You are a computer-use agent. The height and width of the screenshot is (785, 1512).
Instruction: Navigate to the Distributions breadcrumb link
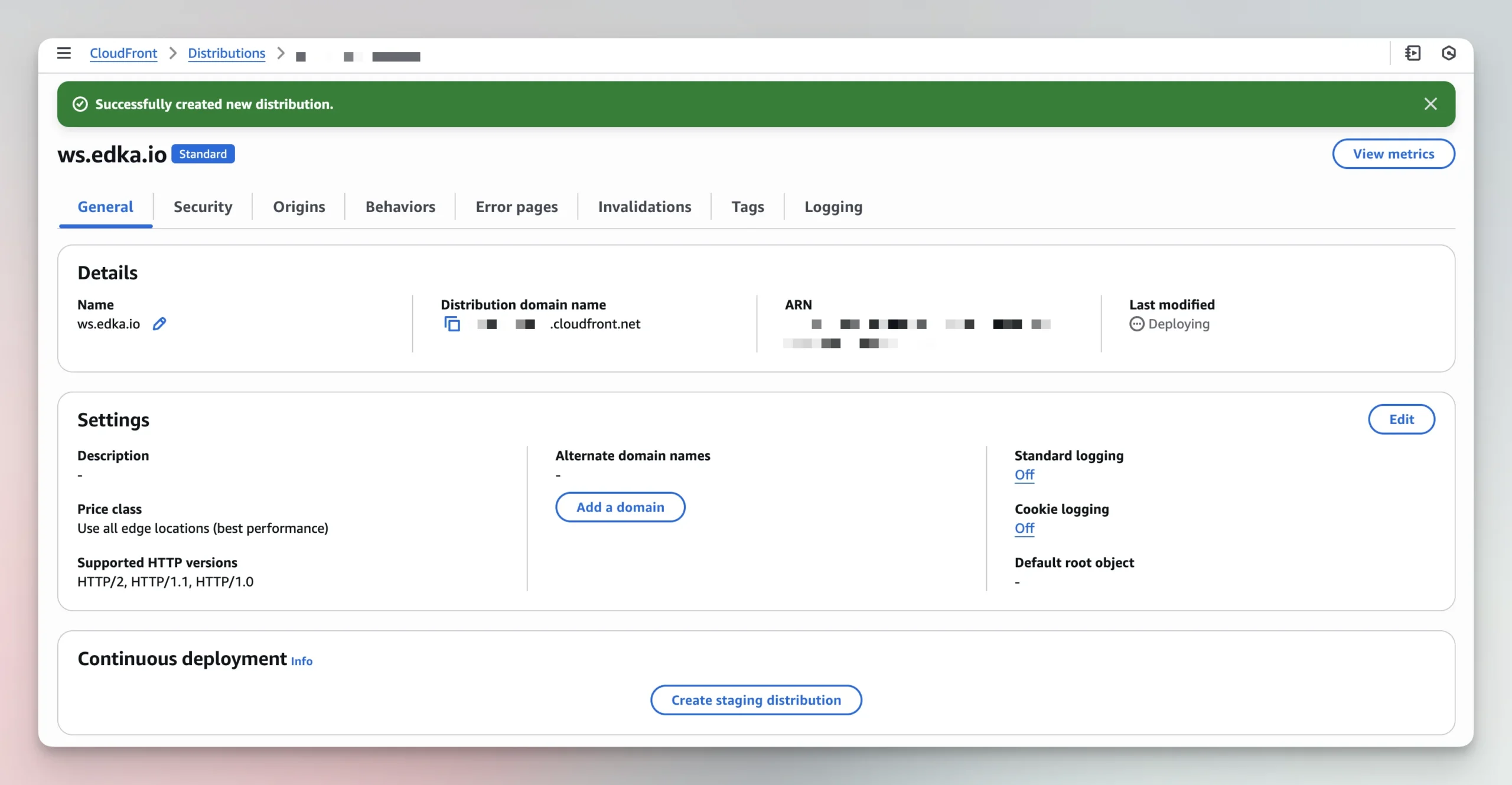point(226,53)
